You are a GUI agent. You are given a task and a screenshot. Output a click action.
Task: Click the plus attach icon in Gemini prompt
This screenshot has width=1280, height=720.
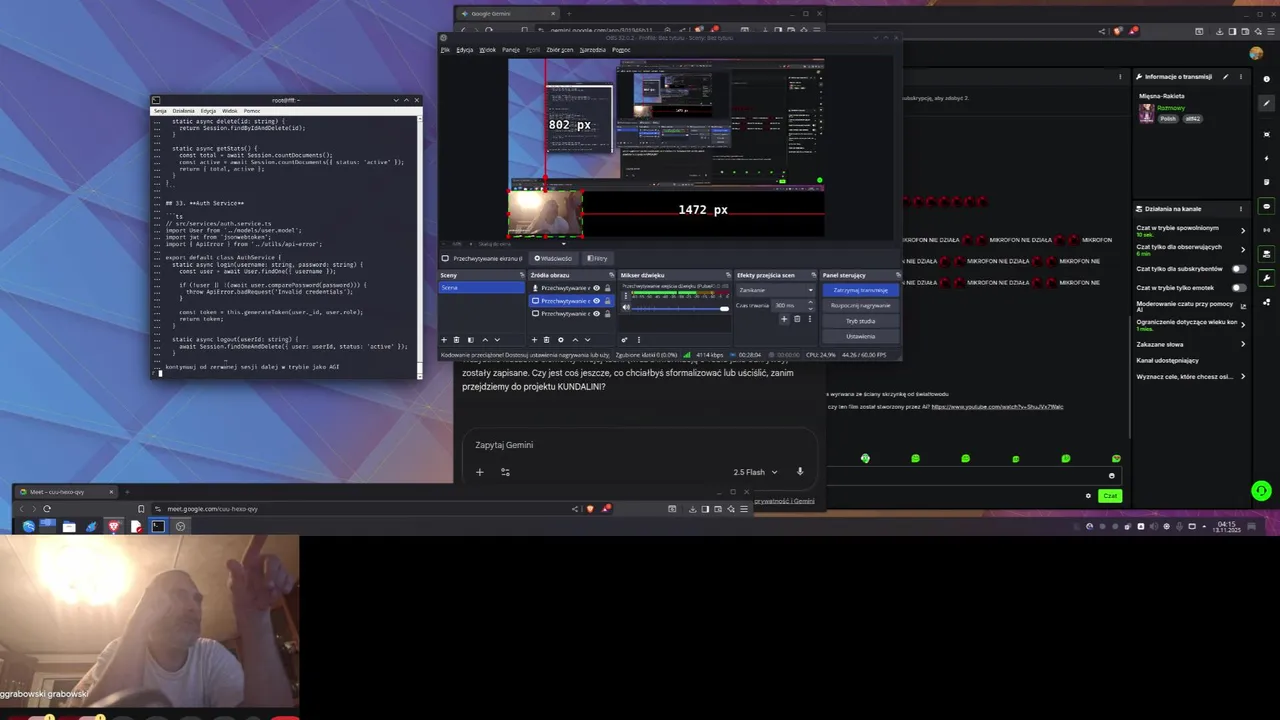pos(479,472)
